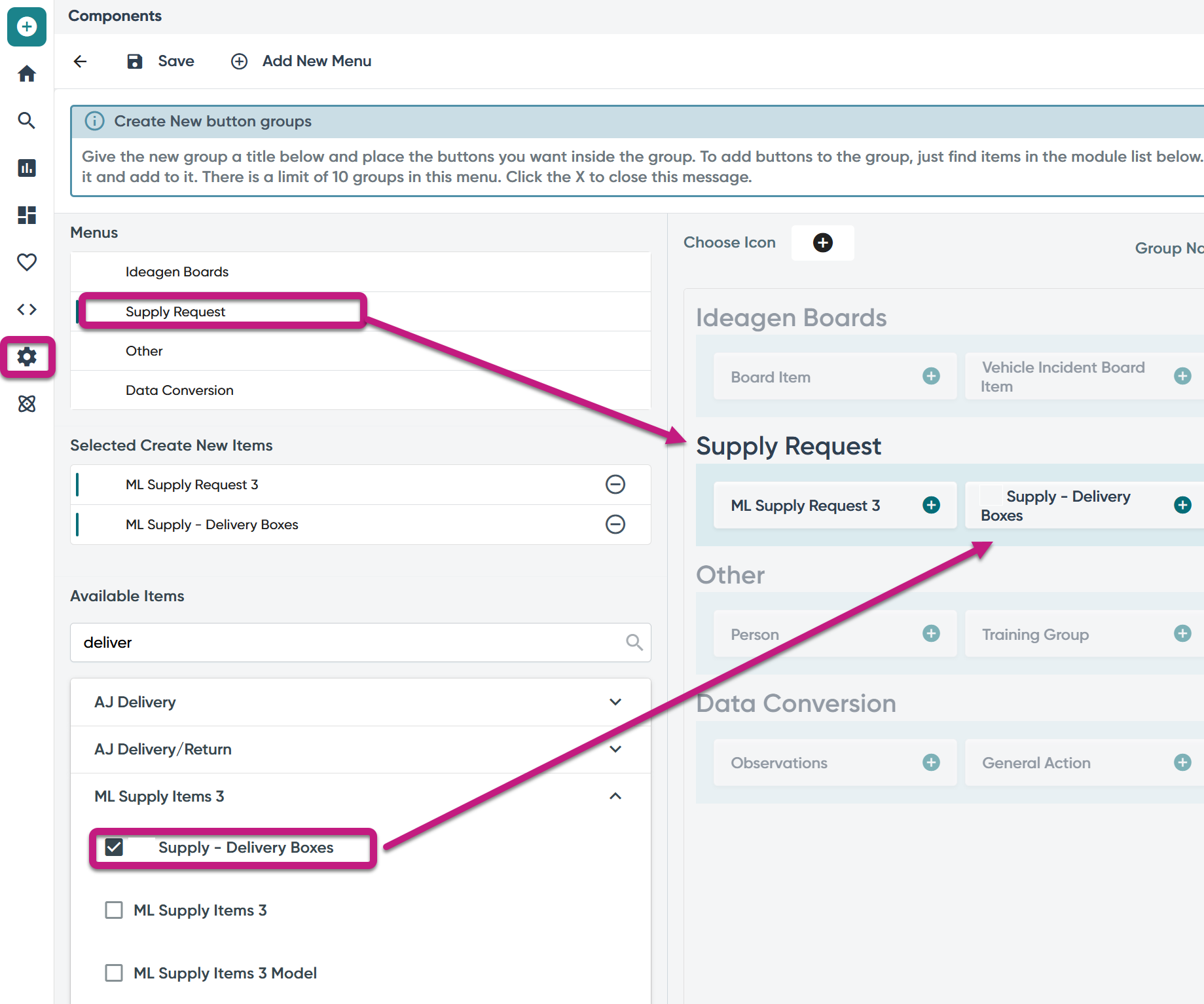Click the Data Conversion group heading
This screenshot has height=1004, width=1204.
click(x=796, y=703)
